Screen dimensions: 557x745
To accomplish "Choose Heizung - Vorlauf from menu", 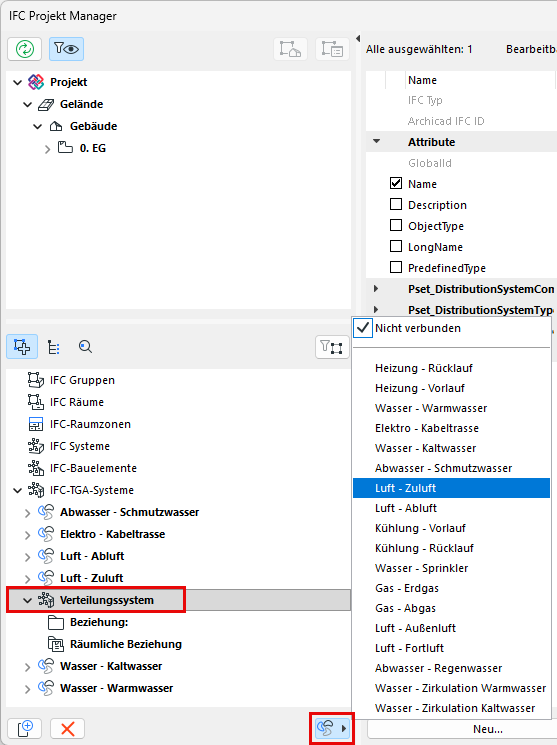I will (451, 388).
